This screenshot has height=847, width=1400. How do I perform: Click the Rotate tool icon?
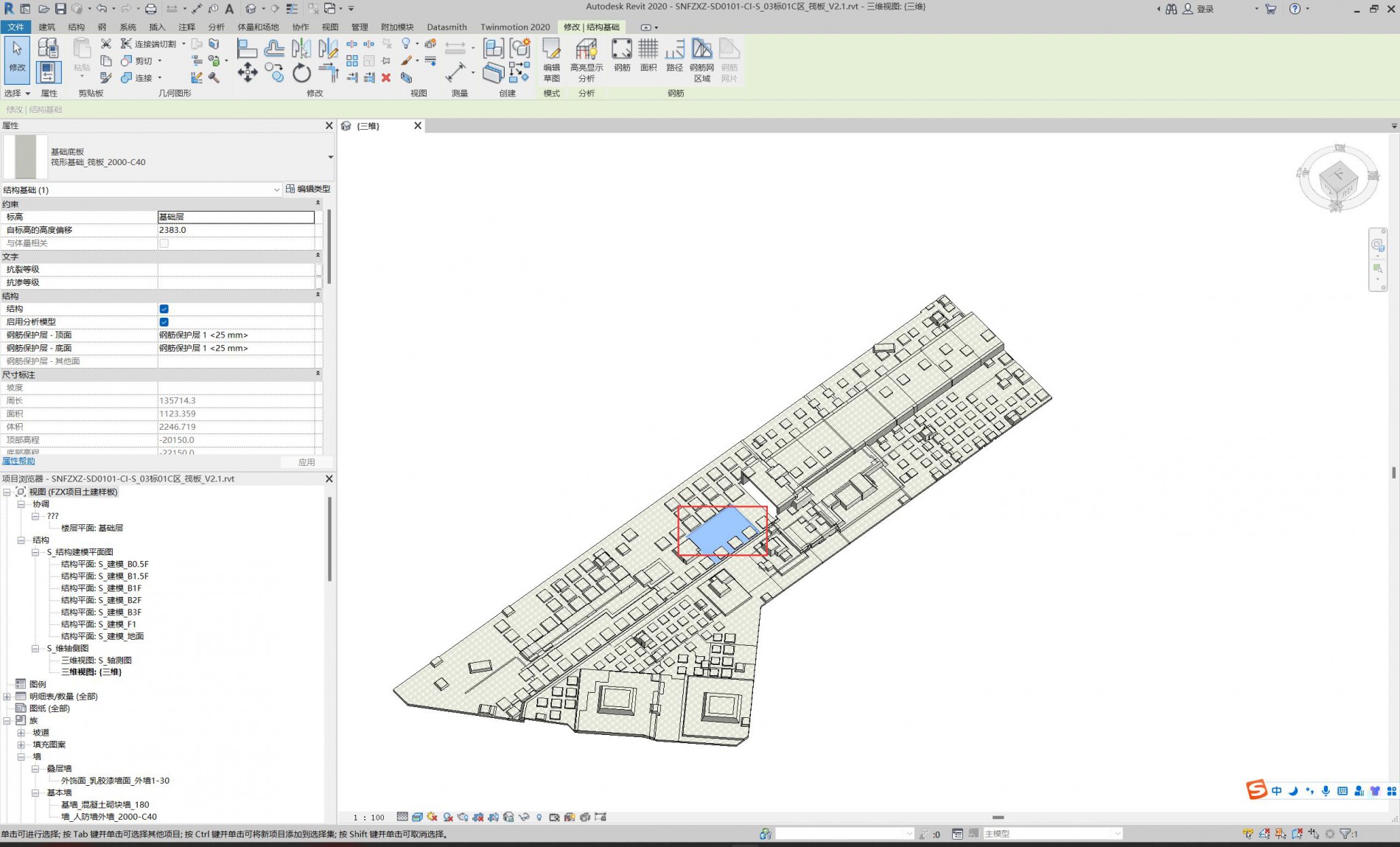[x=301, y=73]
